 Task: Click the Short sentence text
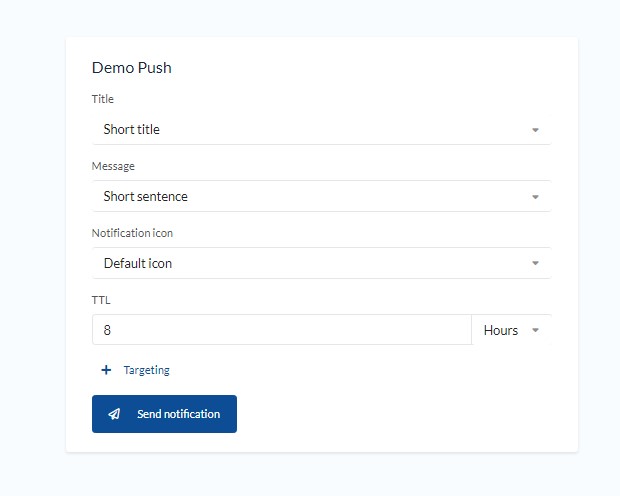tap(146, 196)
